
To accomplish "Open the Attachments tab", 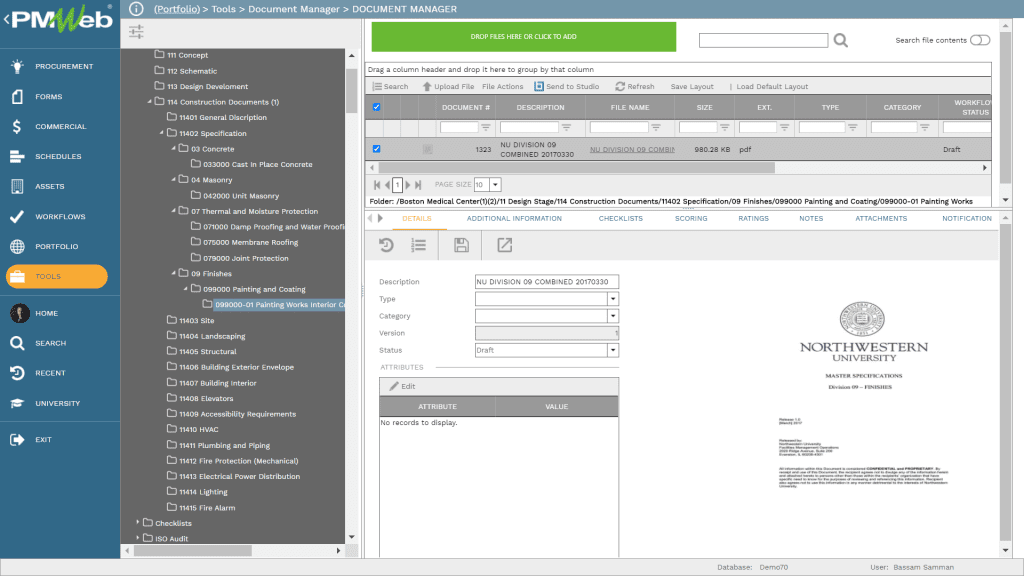I will pos(881,219).
